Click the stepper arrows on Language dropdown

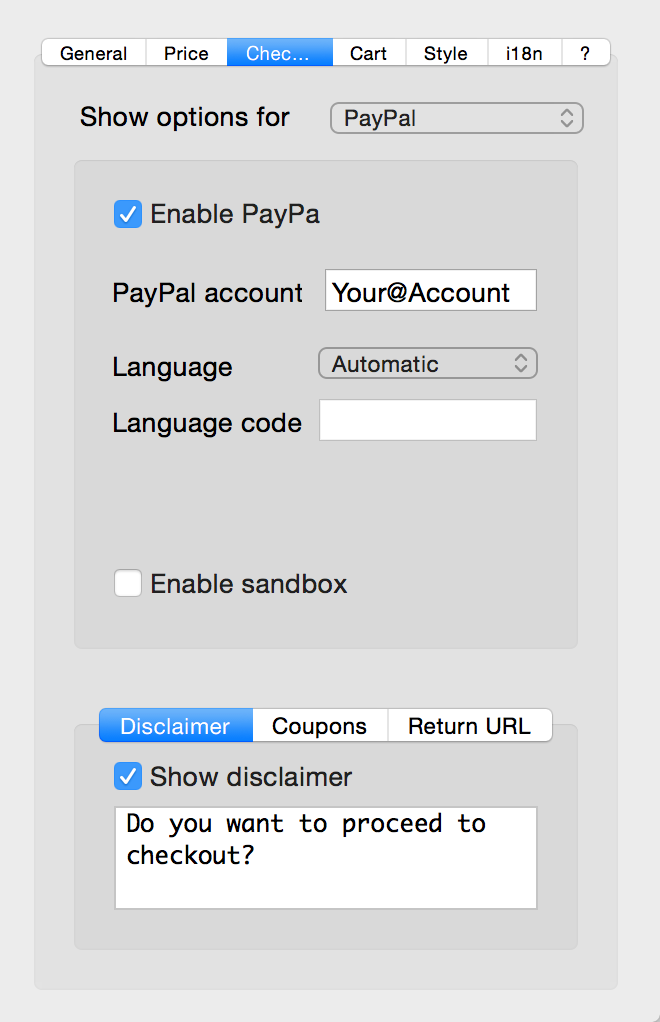(521, 364)
